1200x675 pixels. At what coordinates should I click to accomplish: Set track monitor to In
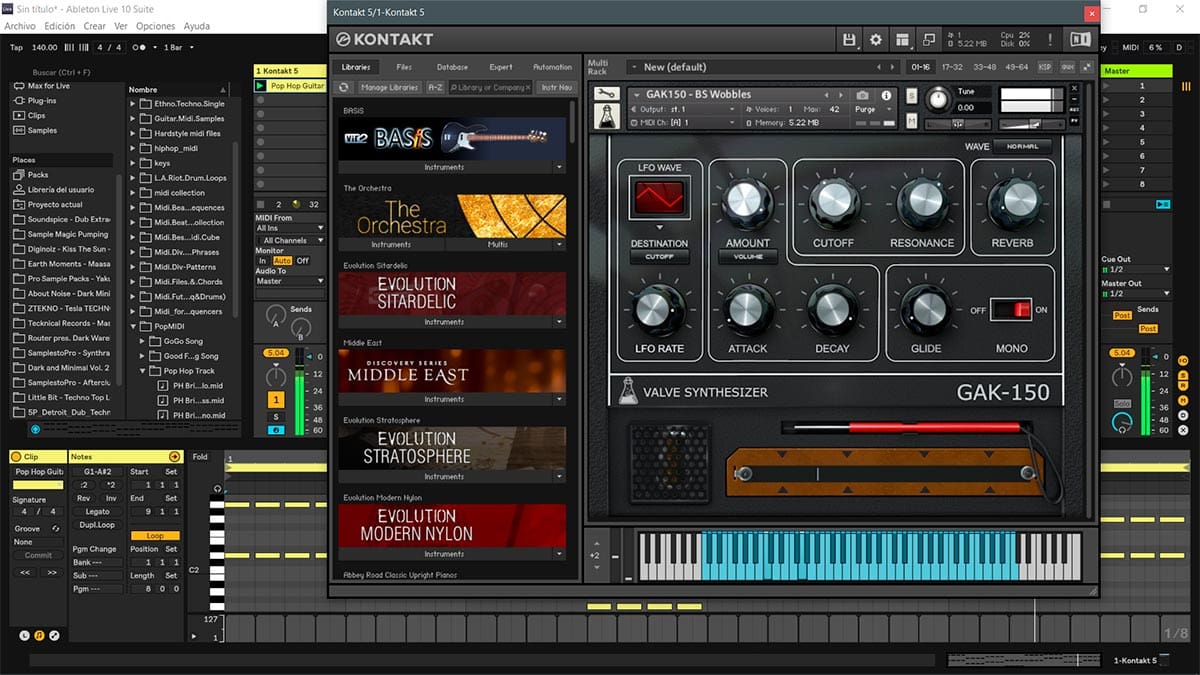click(x=263, y=260)
